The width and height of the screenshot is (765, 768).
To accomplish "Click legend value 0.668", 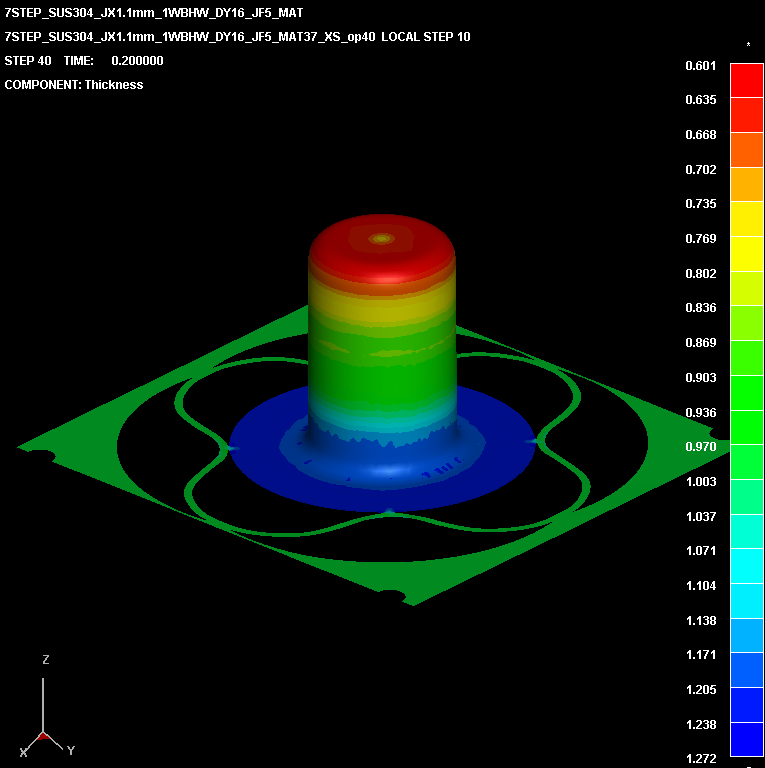I will [x=700, y=135].
